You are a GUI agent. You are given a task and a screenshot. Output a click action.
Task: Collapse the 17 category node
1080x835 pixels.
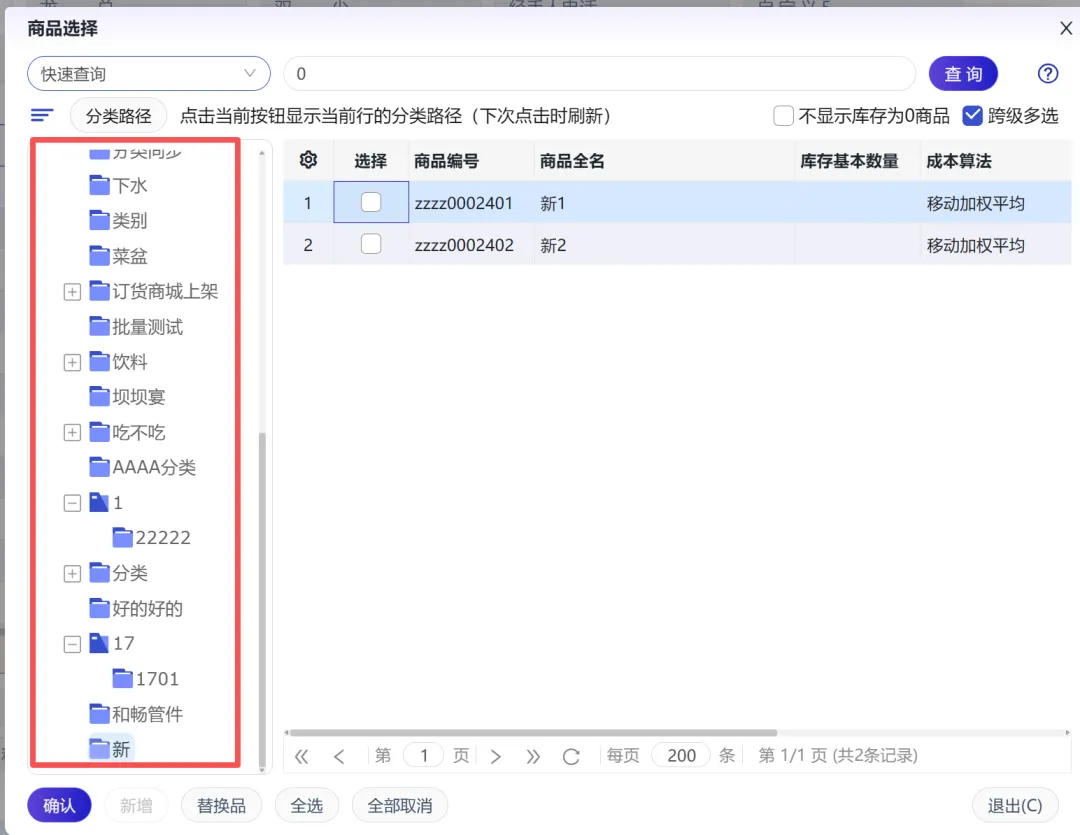tap(72, 643)
